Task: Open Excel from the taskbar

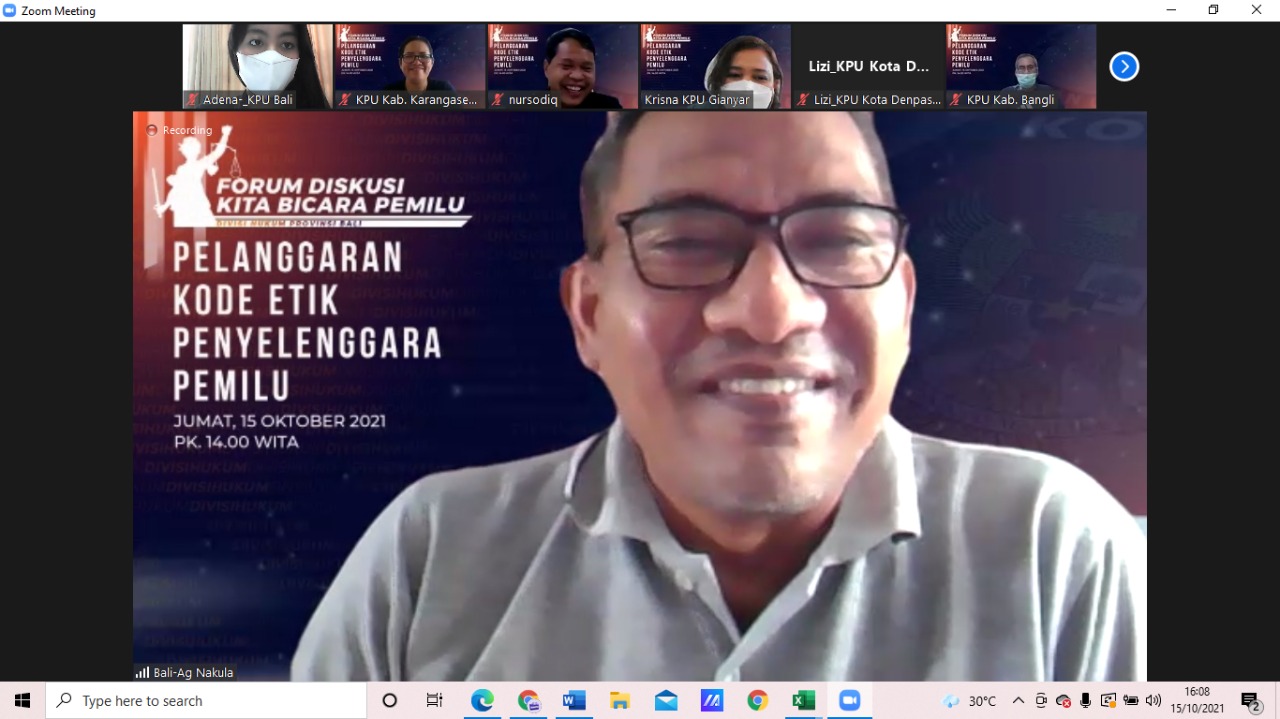Action: point(803,701)
